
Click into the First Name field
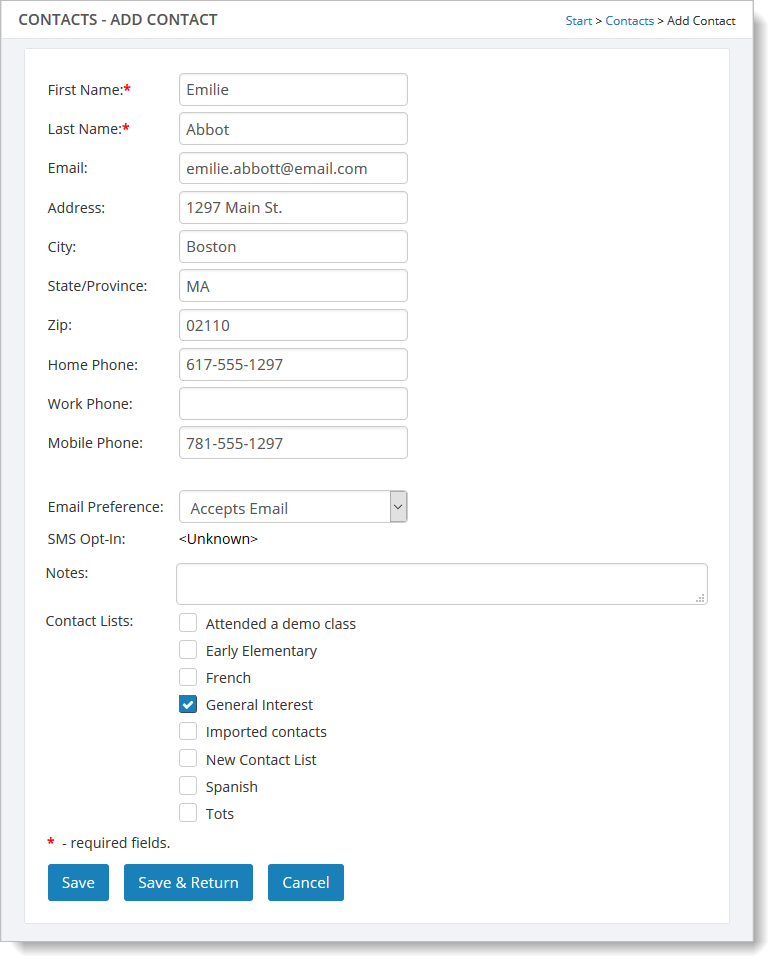[293, 89]
